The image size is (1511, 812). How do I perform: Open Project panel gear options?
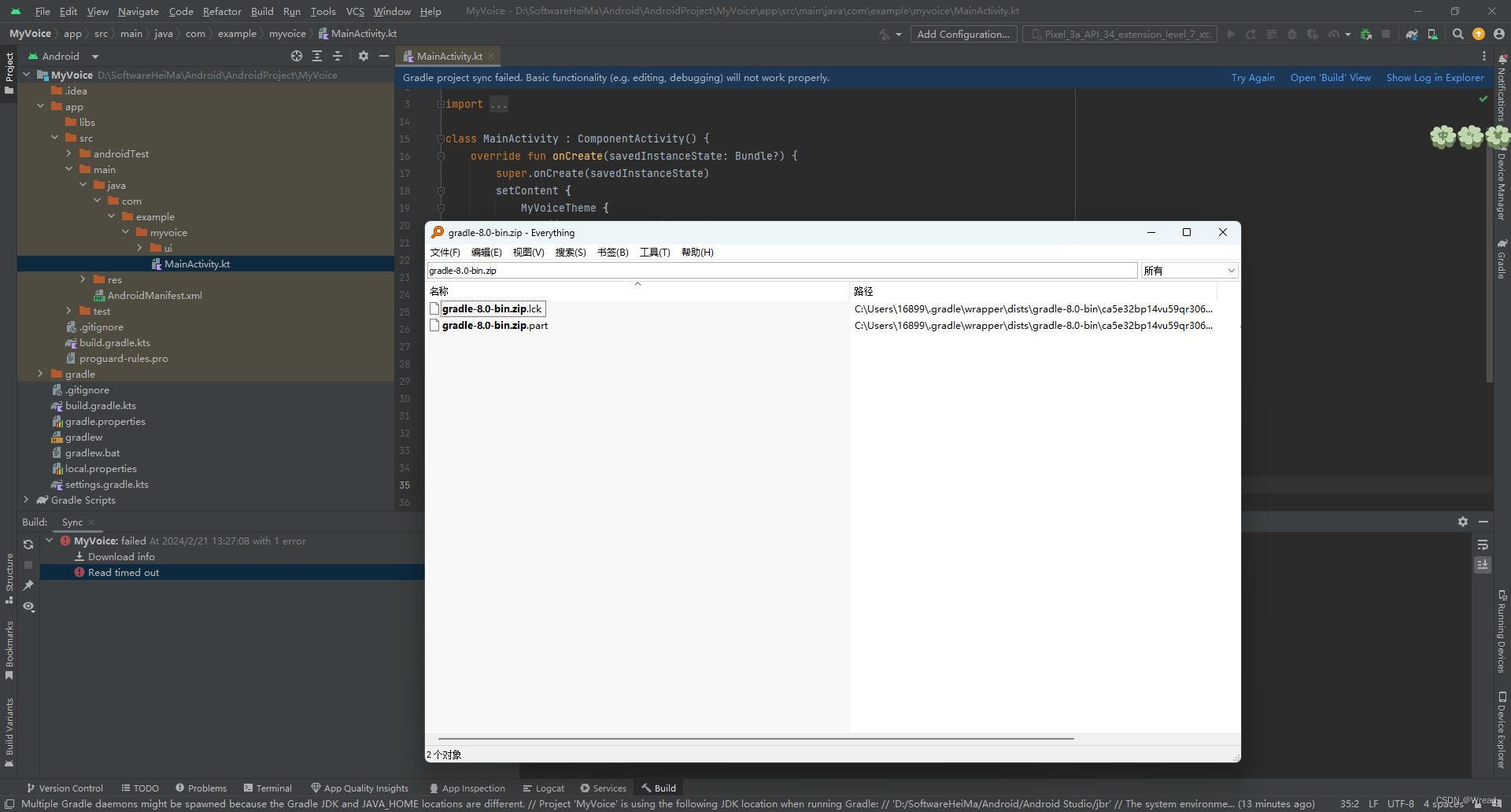click(363, 56)
